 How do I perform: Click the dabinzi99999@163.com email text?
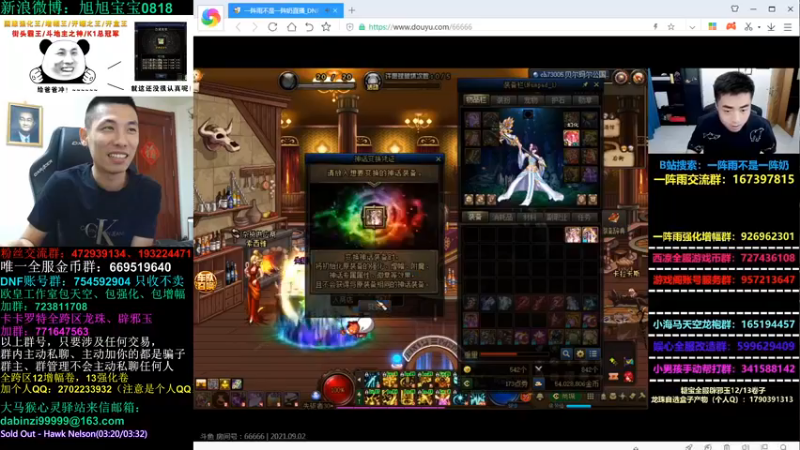62,421
